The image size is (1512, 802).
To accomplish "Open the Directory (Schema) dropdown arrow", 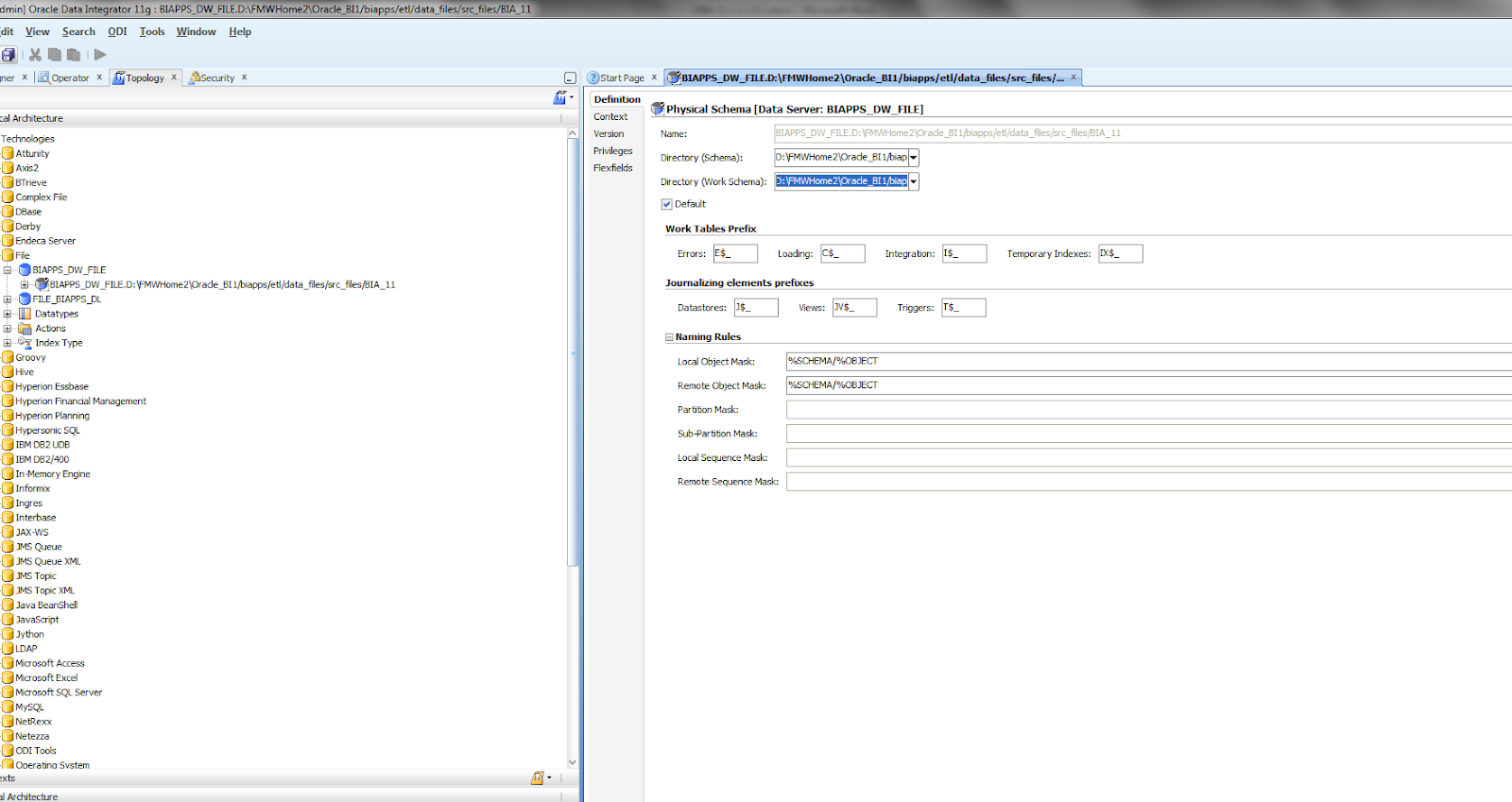I will coord(914,158).
